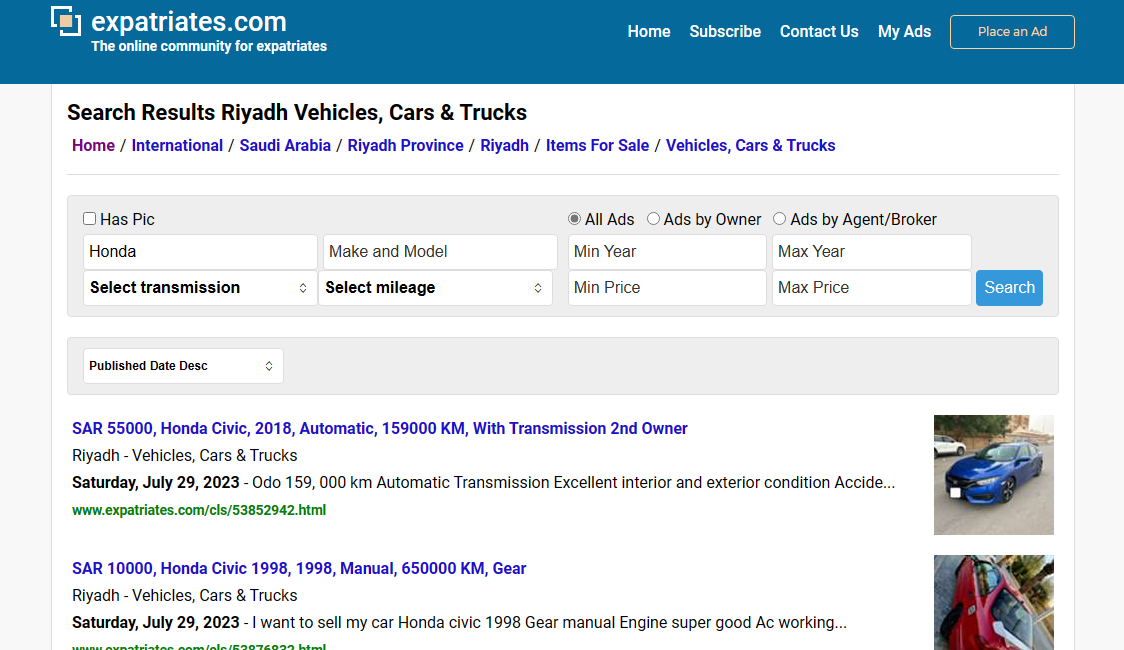Click the Place an Ad button
This screenshot has height=650, width=1124.
1012,32
